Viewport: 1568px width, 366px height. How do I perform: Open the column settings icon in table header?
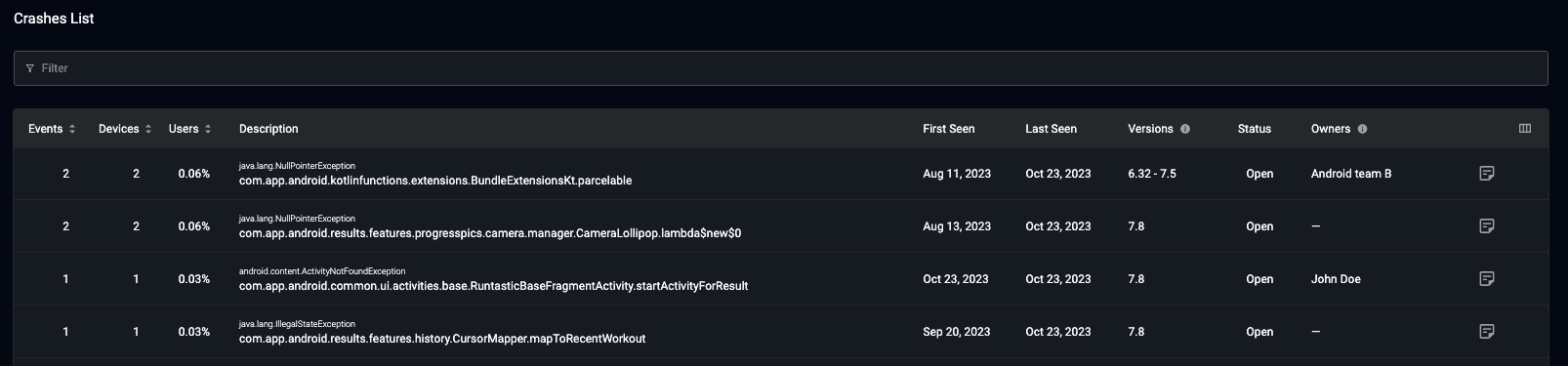1525,129
